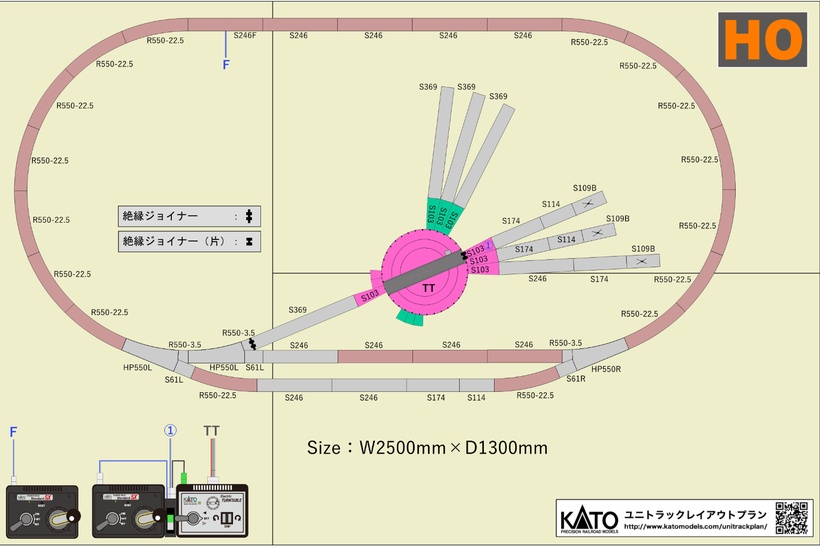The height and width of the screenshot is (548, 820).
Task: Click the insulated joiner legend symbol
Action: tap(247, 215)
